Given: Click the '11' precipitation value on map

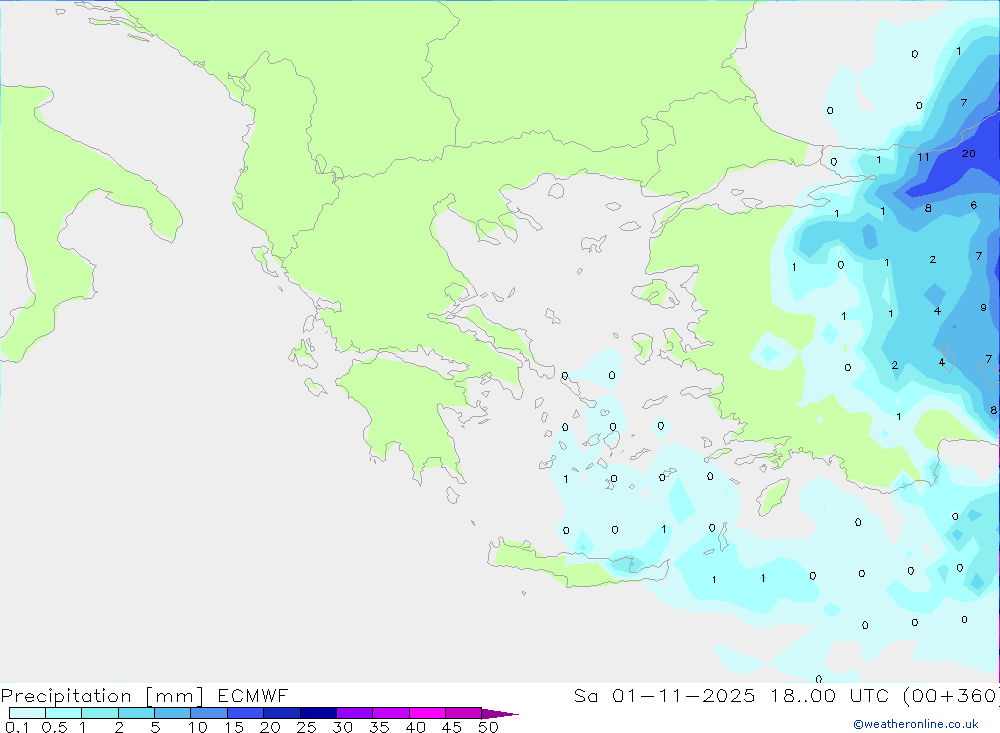Looking at the screenshot, I should click(923, 157).
